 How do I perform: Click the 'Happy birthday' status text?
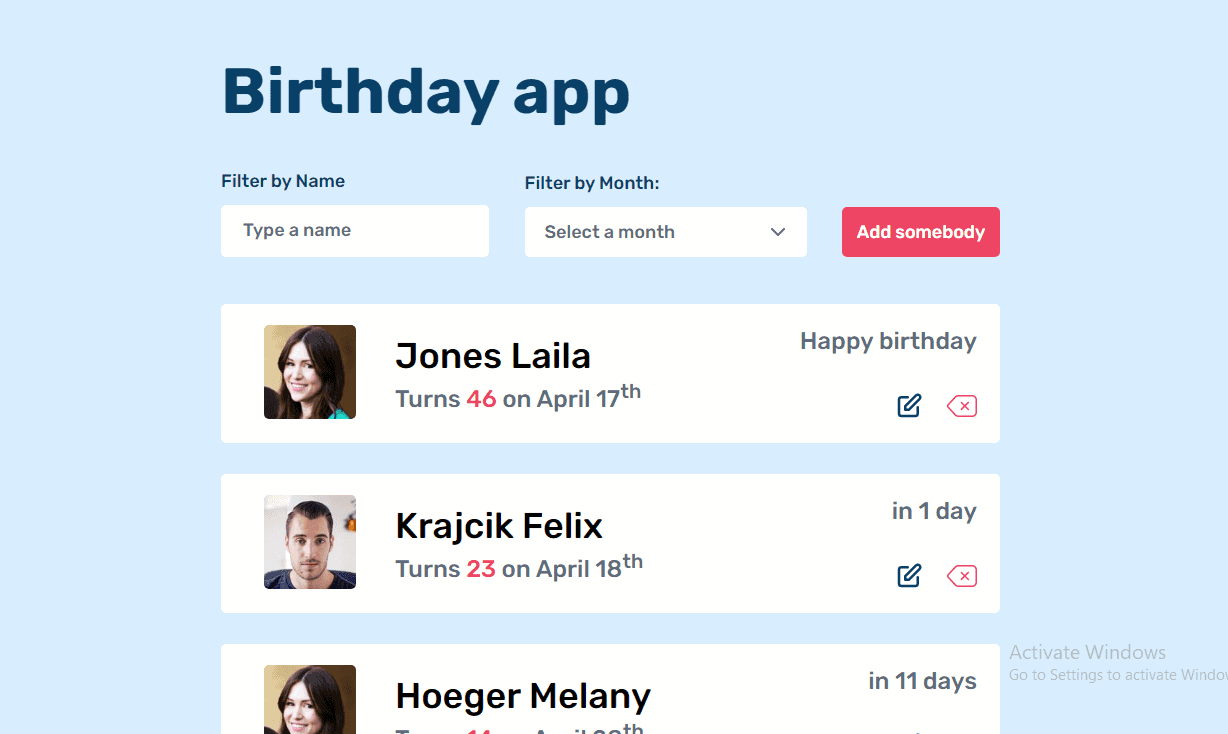pyautogui.click(x=888, y=341)
